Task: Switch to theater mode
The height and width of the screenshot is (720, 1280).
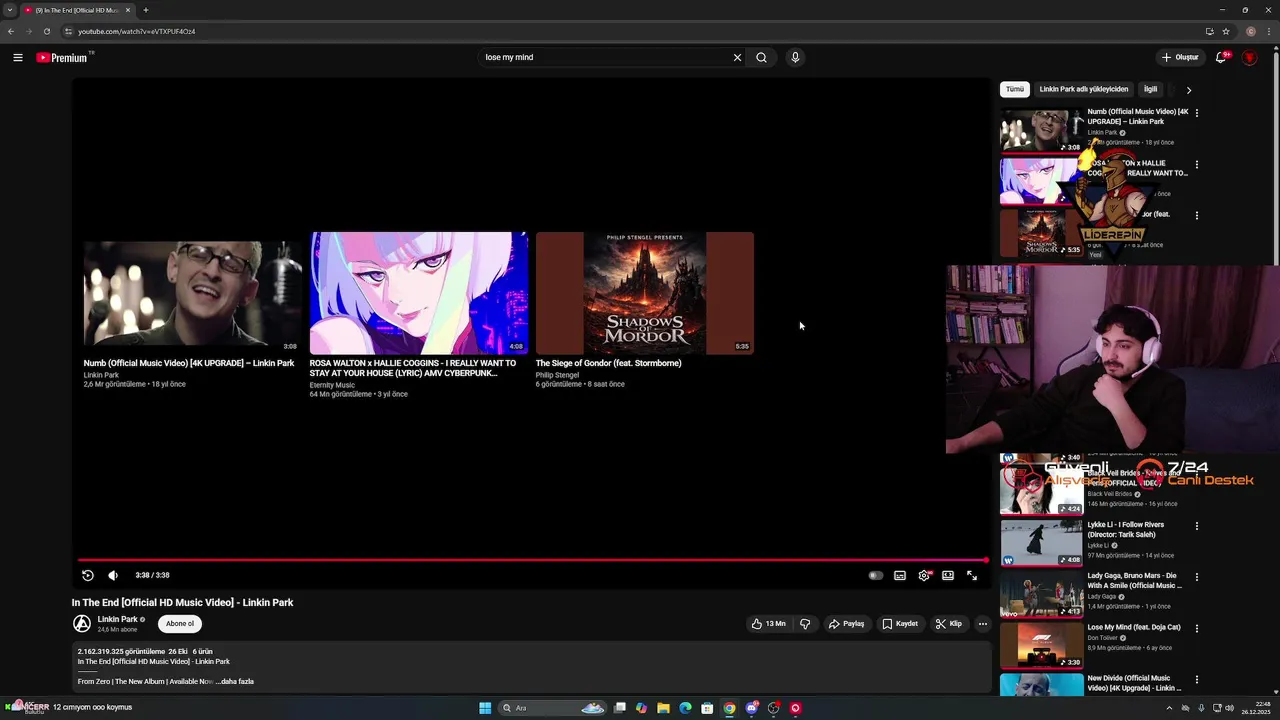Action: (x=948, y=575)
